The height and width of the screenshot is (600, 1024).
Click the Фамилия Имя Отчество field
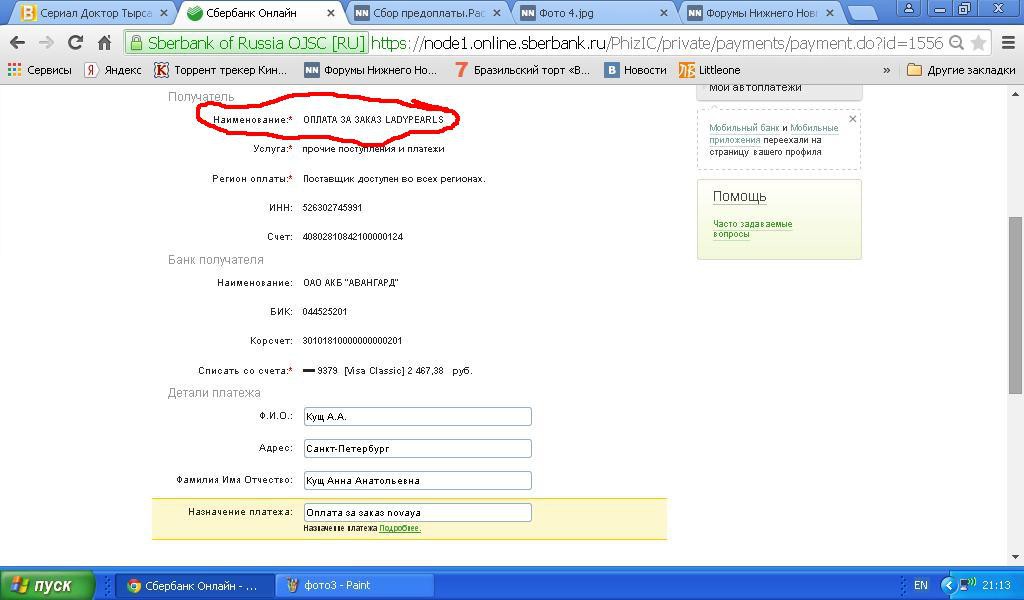pyautogui.click(x=417, y=481)
